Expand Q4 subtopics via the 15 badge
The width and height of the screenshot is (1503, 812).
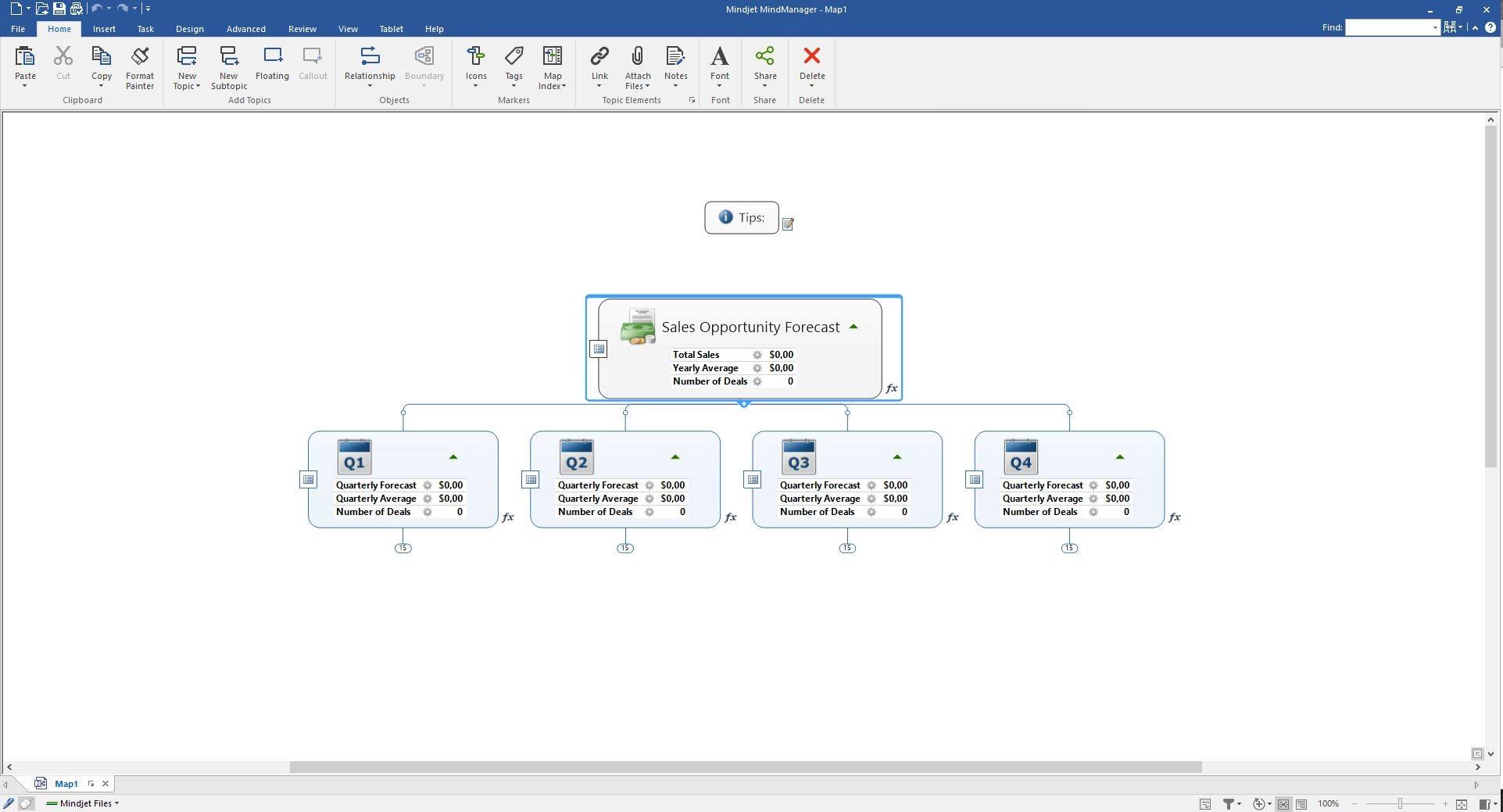click(1069, 549)
